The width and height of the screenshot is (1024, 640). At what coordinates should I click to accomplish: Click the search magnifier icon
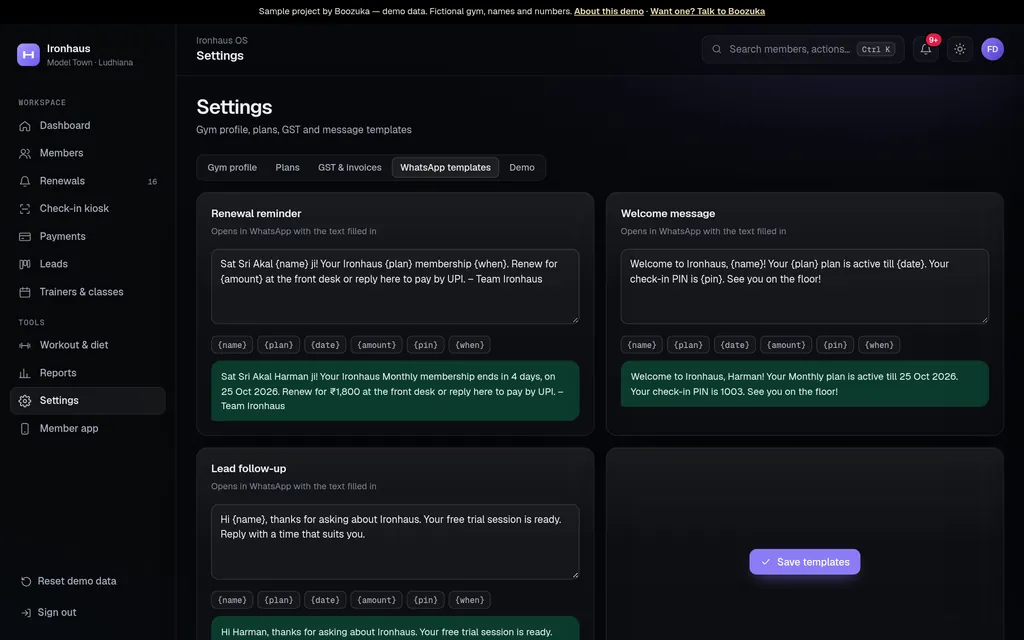[x=716, y=49]
